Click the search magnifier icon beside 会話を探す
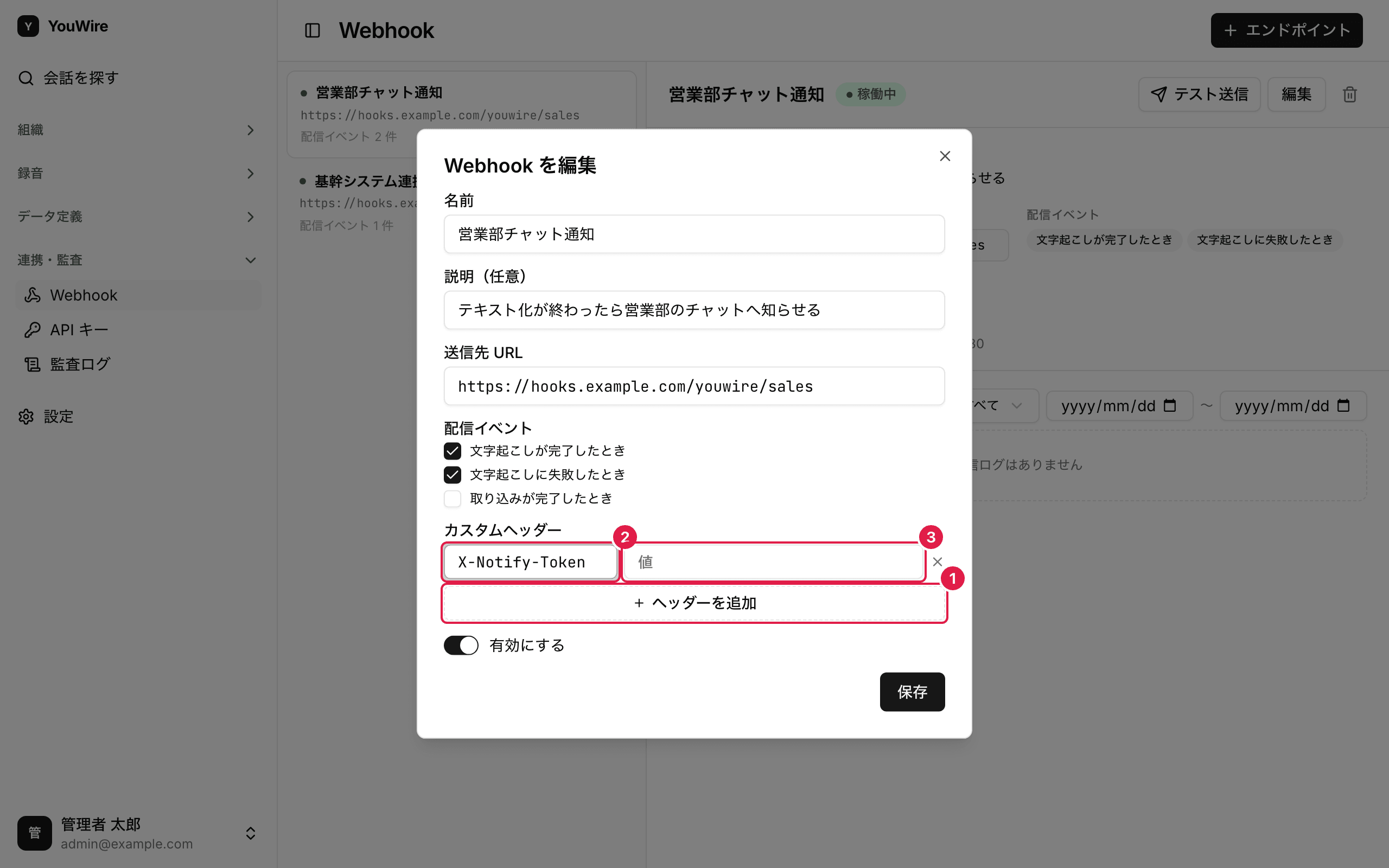This screenshot has height=868, width=1389. 26,78
